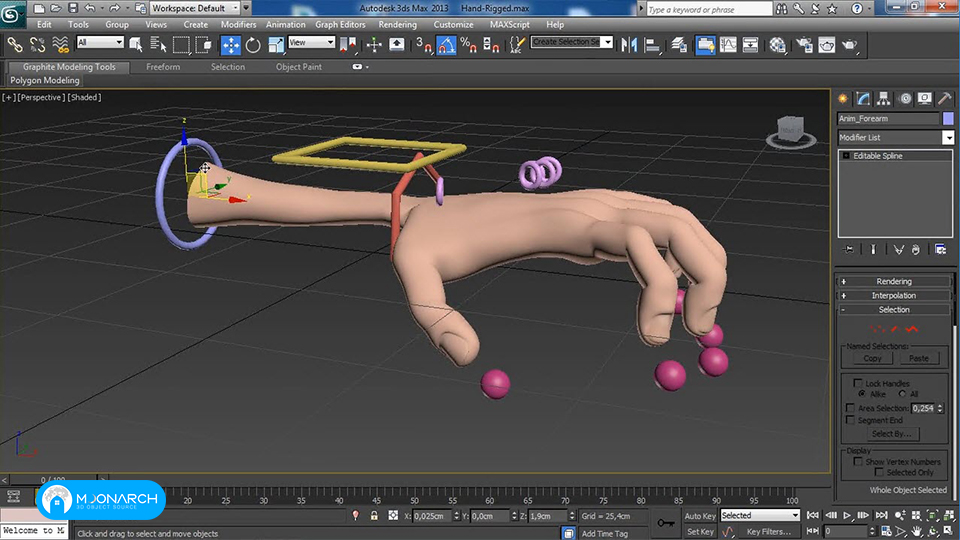Screen dimensions: 960x540
Task: Select the Alike radio button
Action: point(862,394)
